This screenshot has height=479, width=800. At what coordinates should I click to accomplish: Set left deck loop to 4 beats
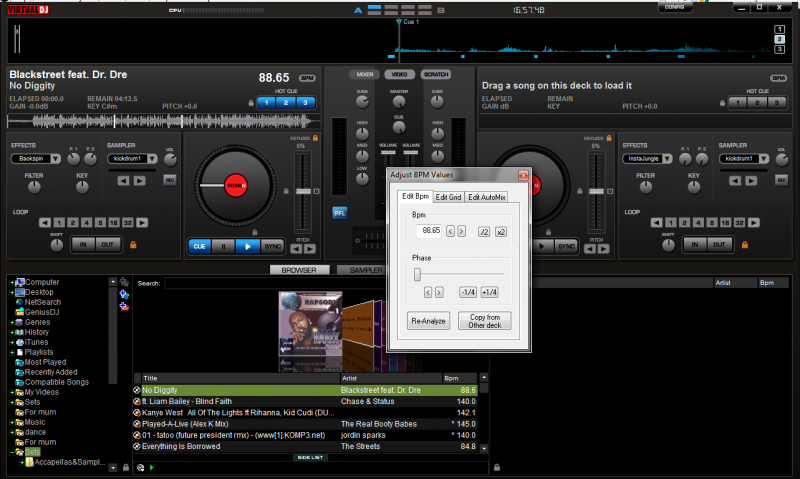point(86,222)
